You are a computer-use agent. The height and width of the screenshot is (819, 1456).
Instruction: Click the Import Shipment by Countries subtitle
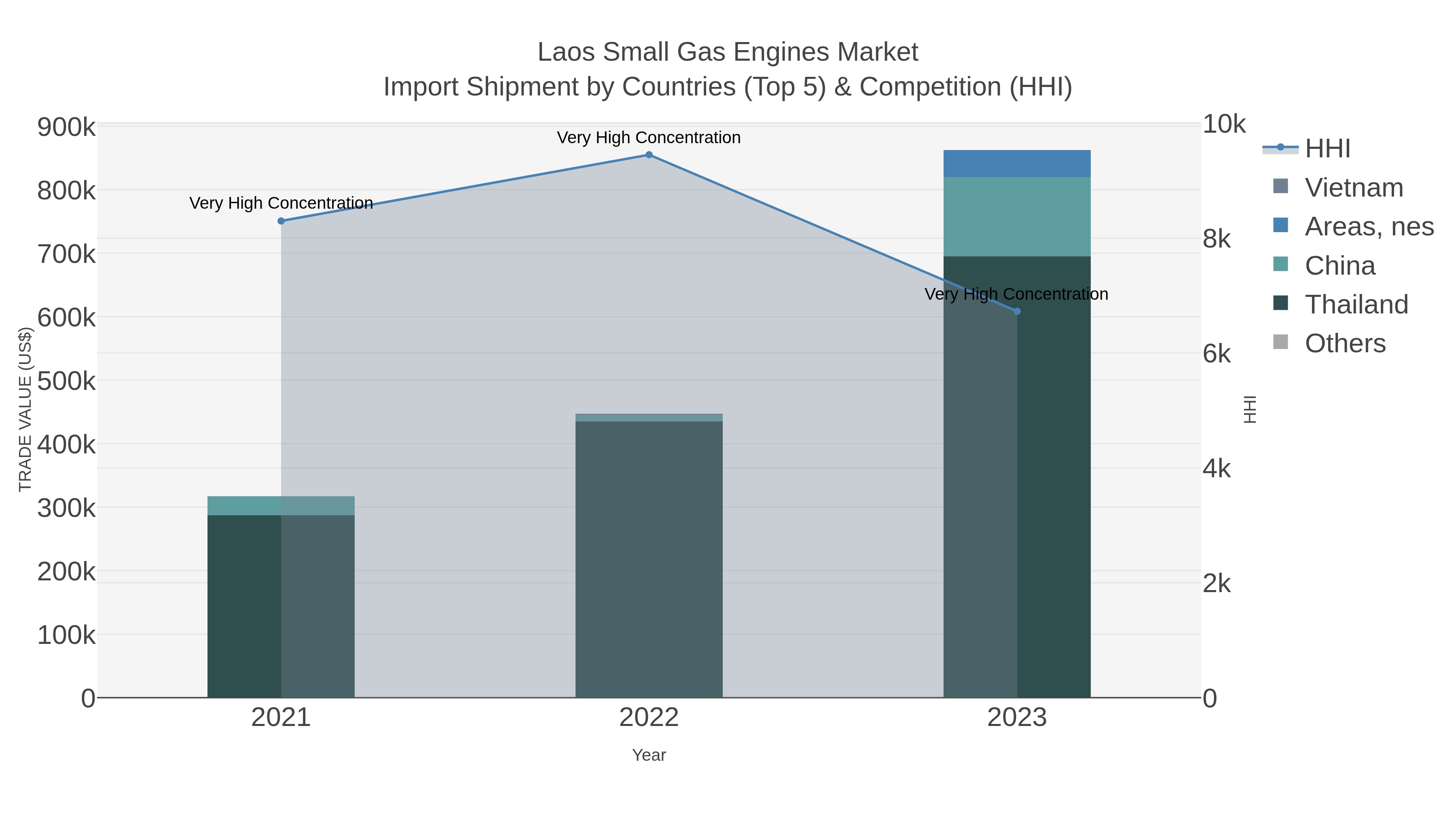[728, 87]
